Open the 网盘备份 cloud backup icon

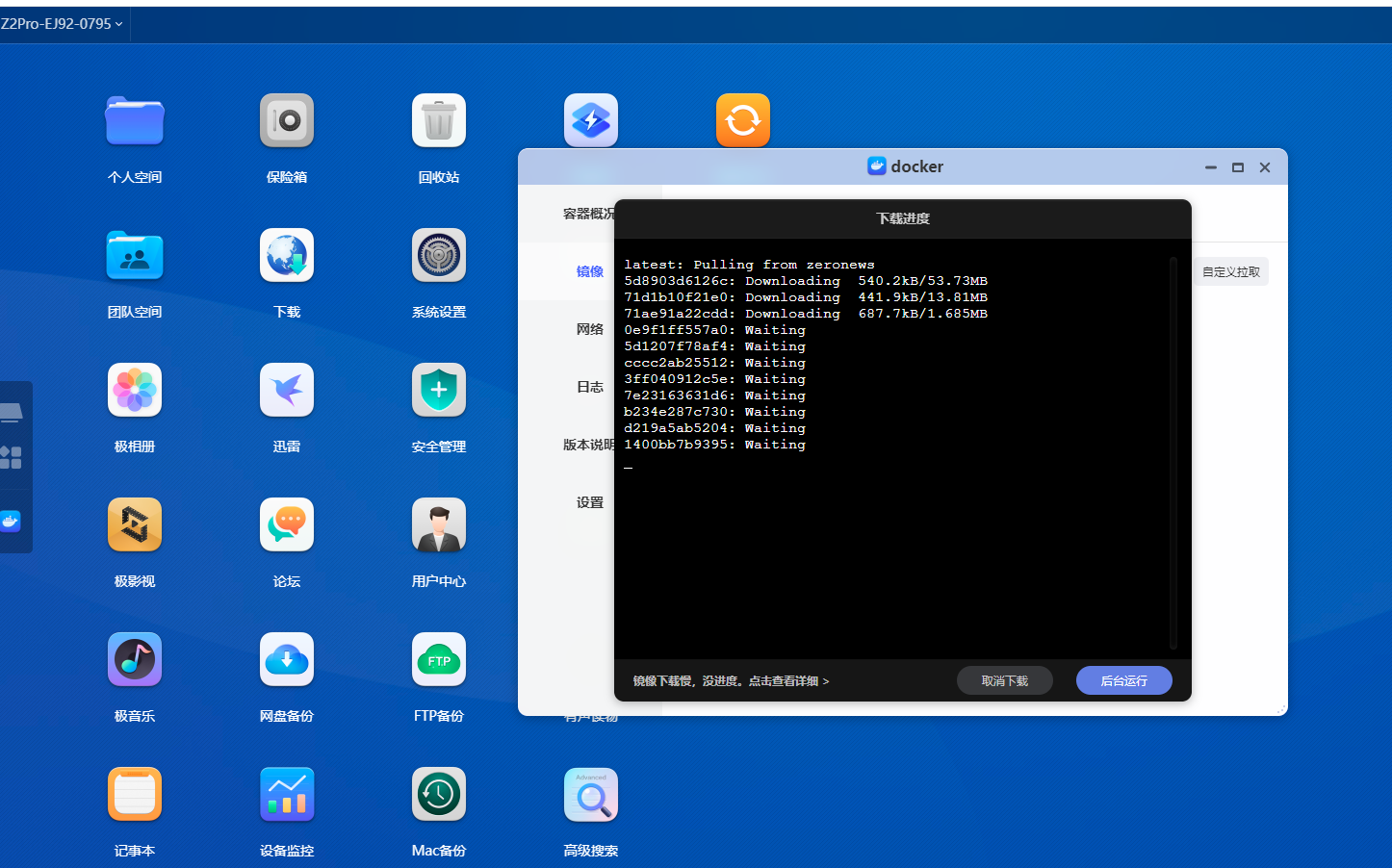tap(287, 659)
